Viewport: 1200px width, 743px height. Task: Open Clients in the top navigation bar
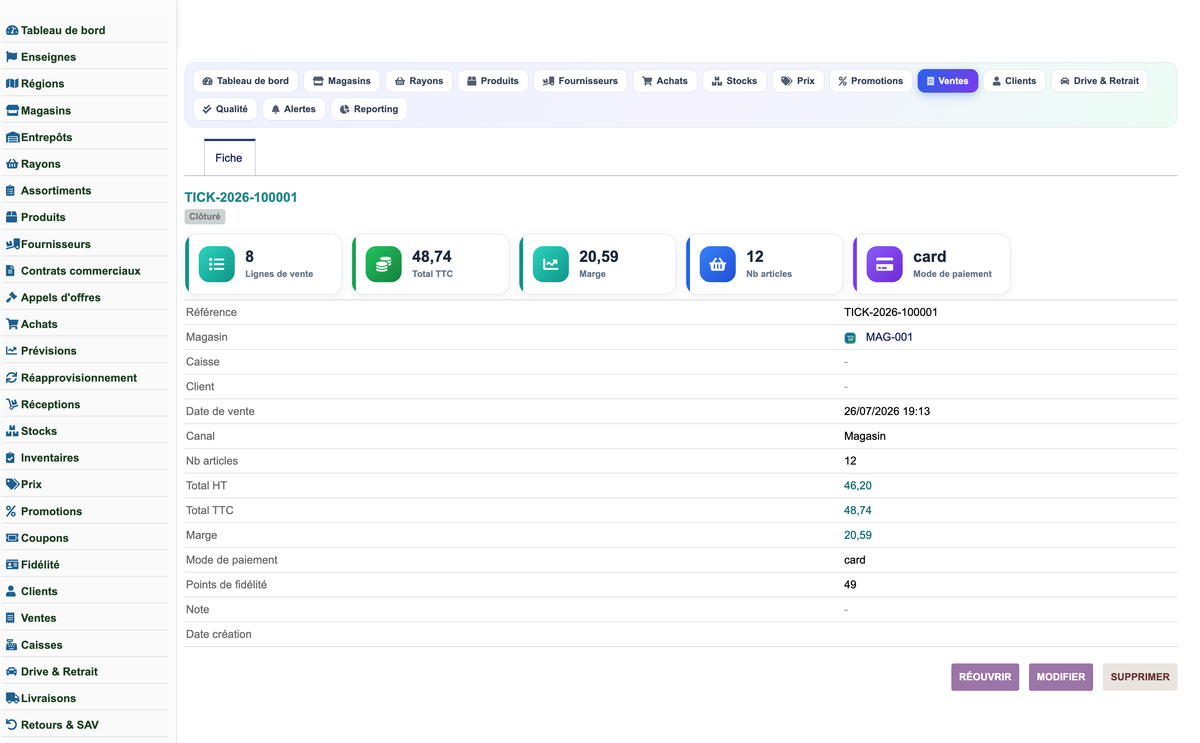pyautogui.click(x=1014, y=81)
